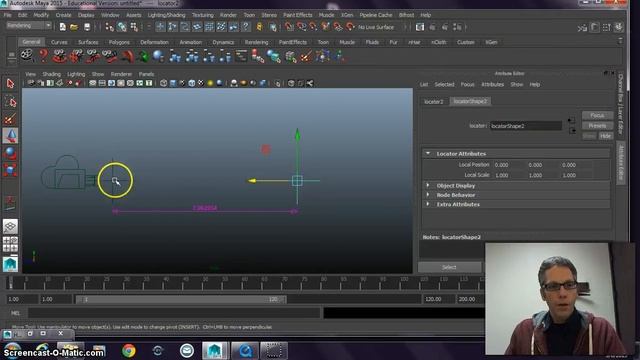Click the output connection arrow icon beside locator field
Screen dimensions: 640x360
click(x=573, y=131)
